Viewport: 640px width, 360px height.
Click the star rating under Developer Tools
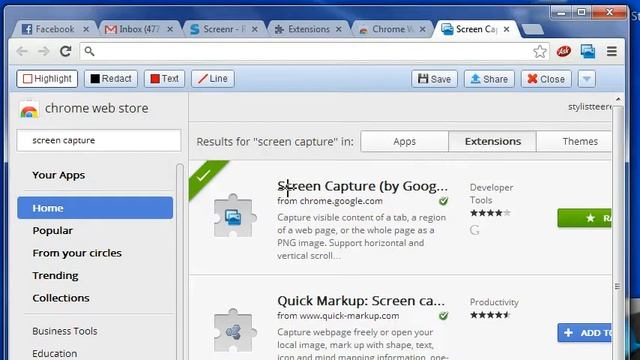[490, 213]
